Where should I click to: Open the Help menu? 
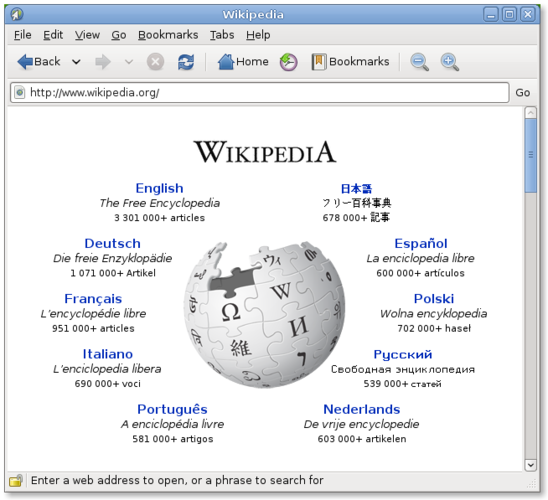[258, 35]
